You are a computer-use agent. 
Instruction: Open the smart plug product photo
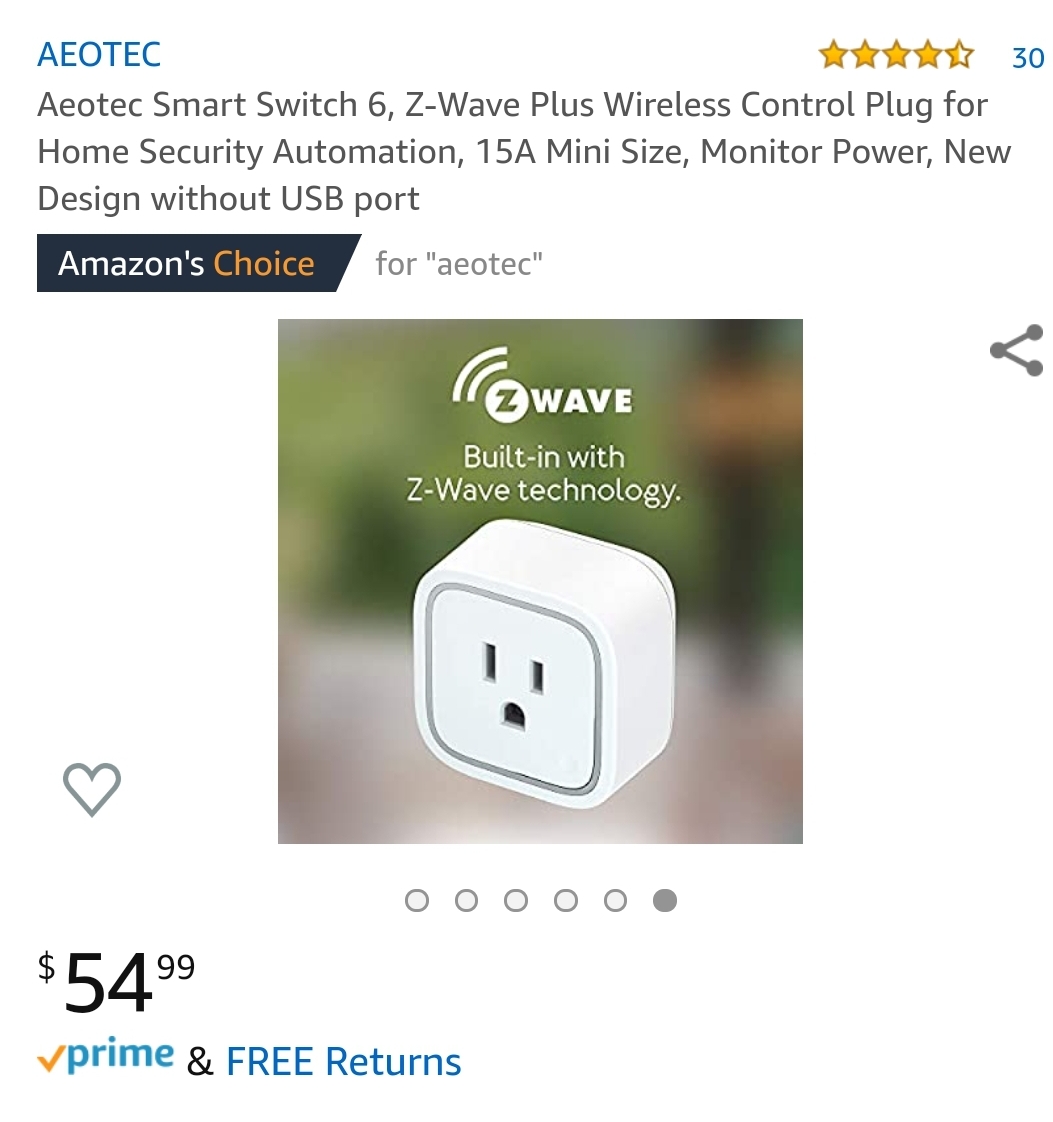coord(540,581)
